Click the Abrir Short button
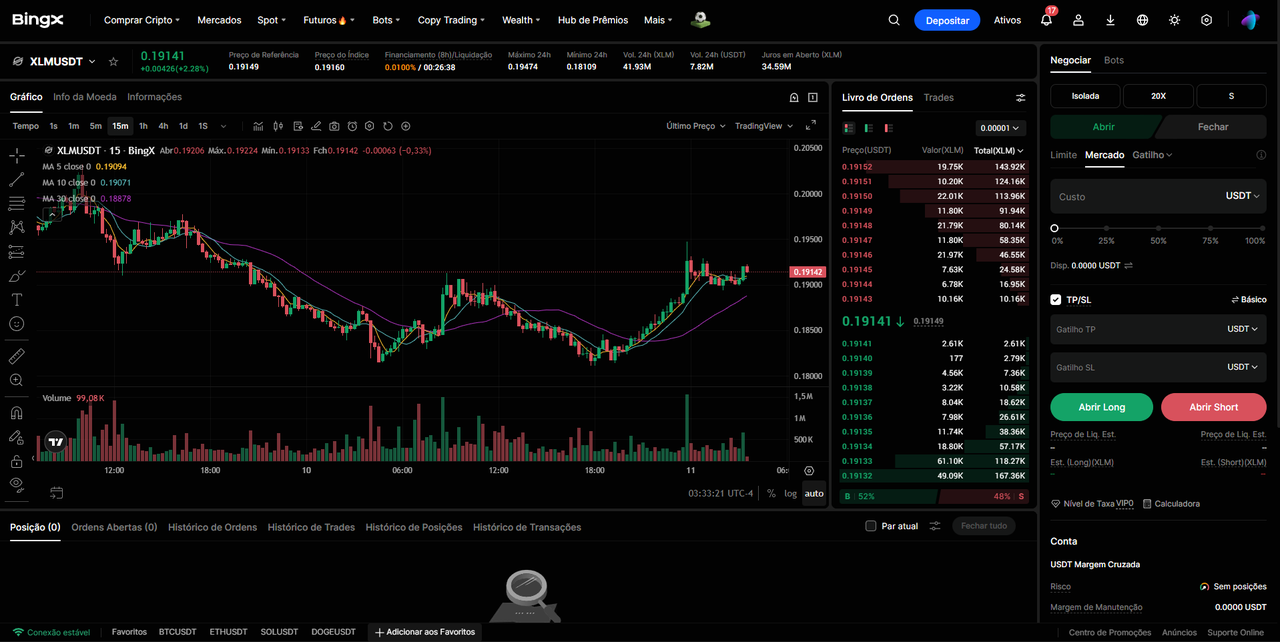This screenshot has width=1280, height=642. click(x=1214, y=407)
